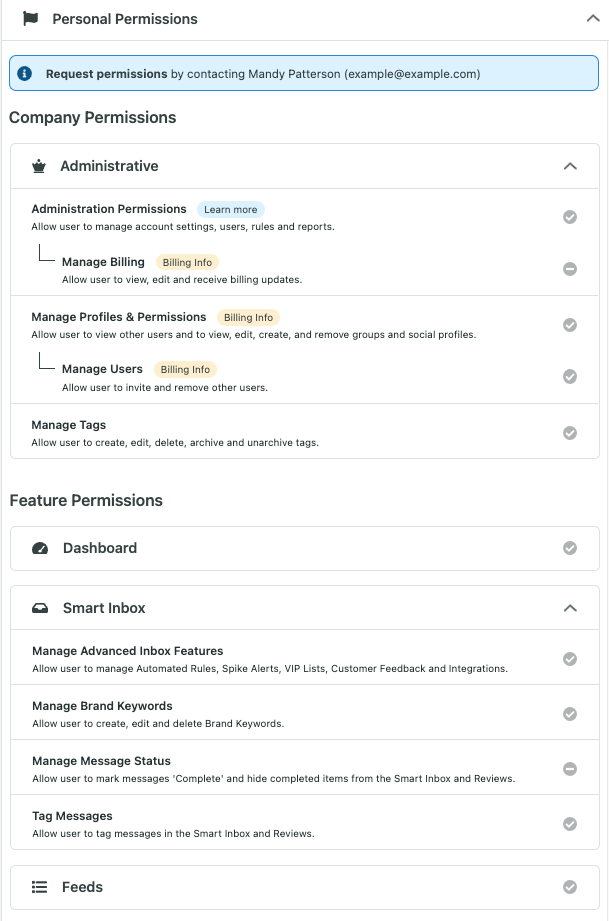609x921 pixels.
Task: Click the Smart Inbox tray icon
Action: click(x=40, y=608)
